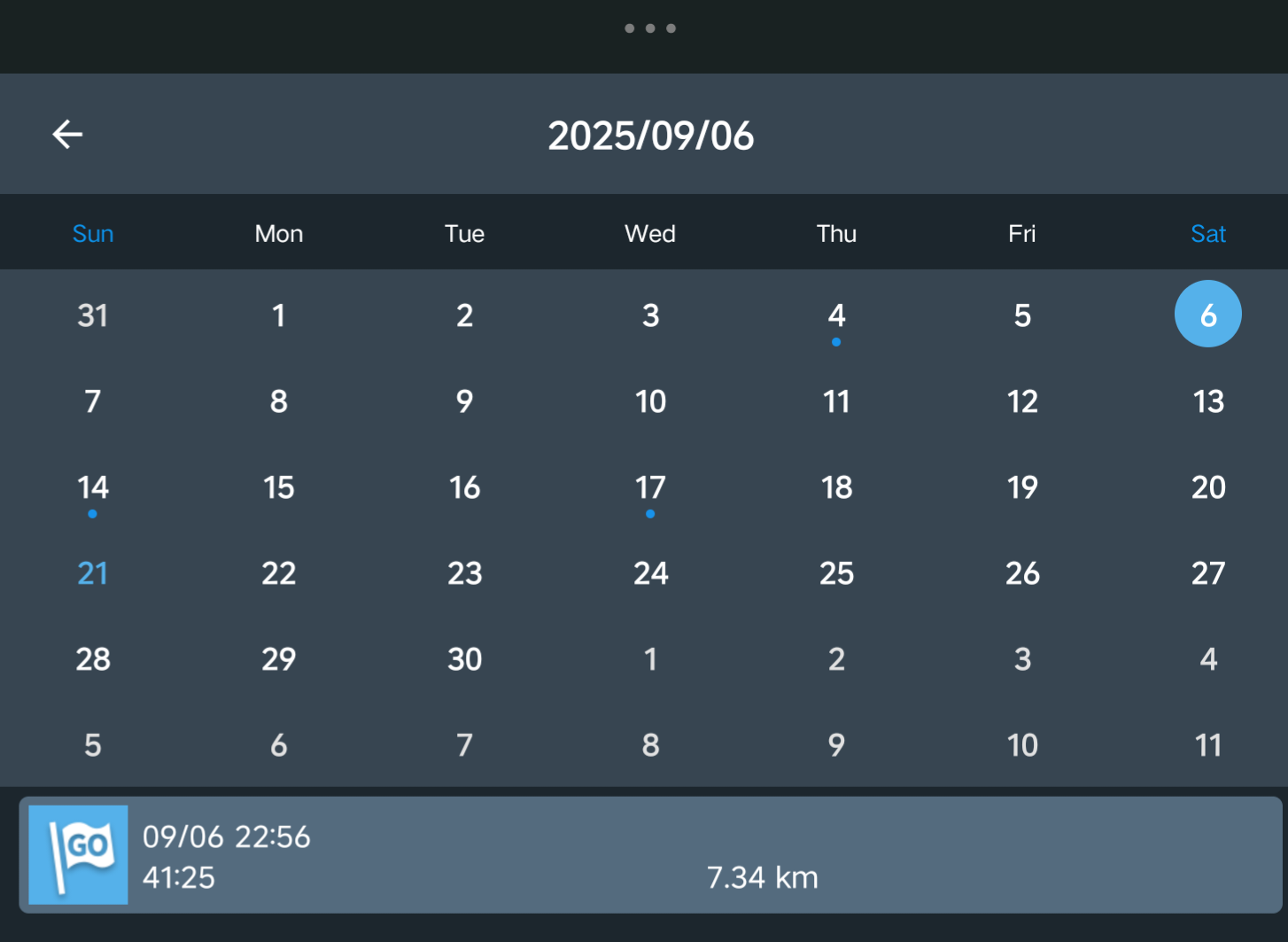Click the Sun weekday header
This screenshot has width=1288, height=942.
click(93, 234)
